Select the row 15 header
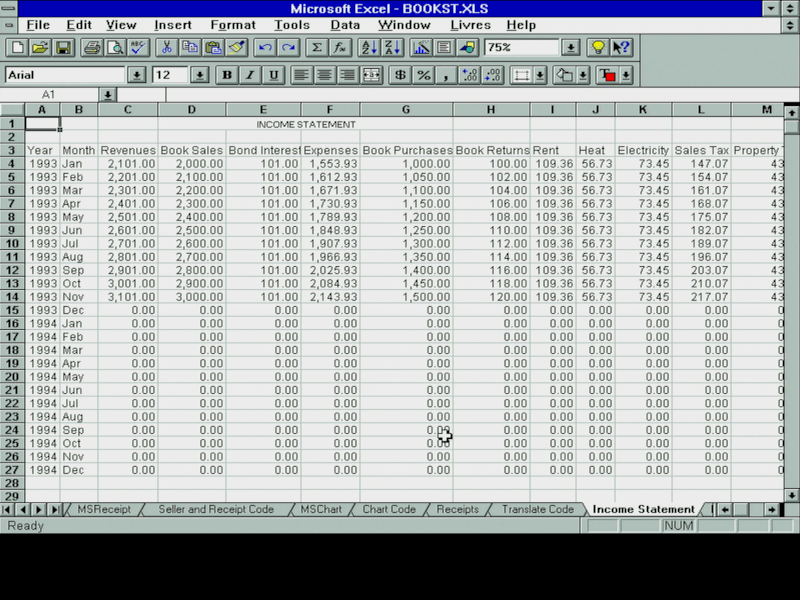 click(x=12, y=310)
